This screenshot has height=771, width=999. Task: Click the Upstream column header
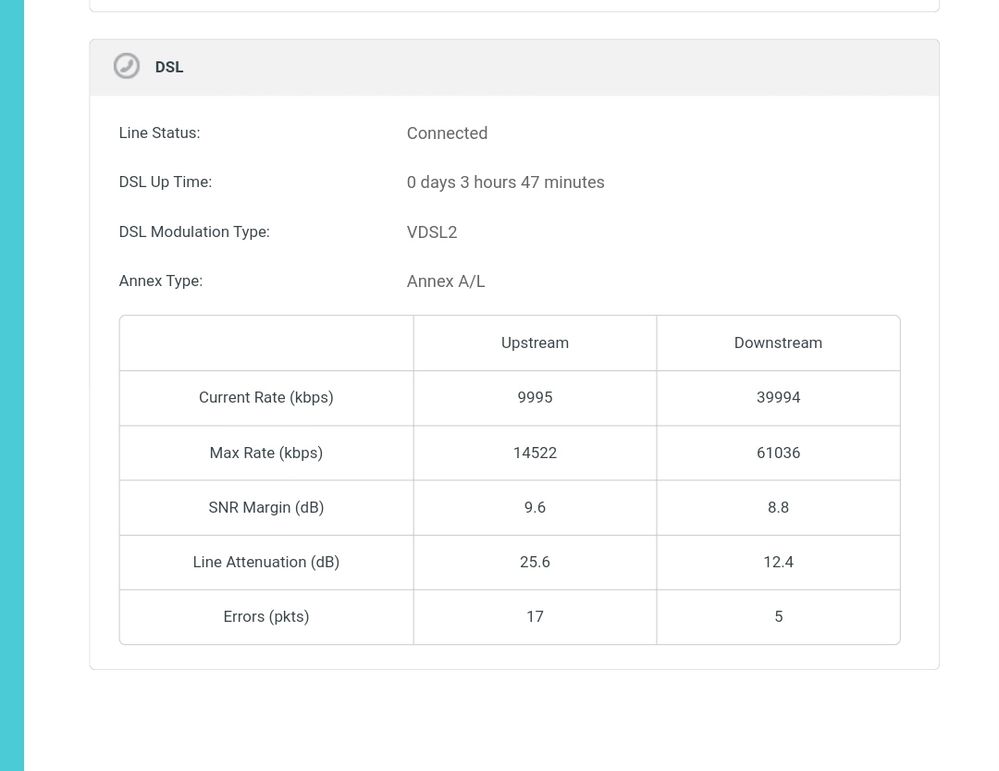(535, 343)
